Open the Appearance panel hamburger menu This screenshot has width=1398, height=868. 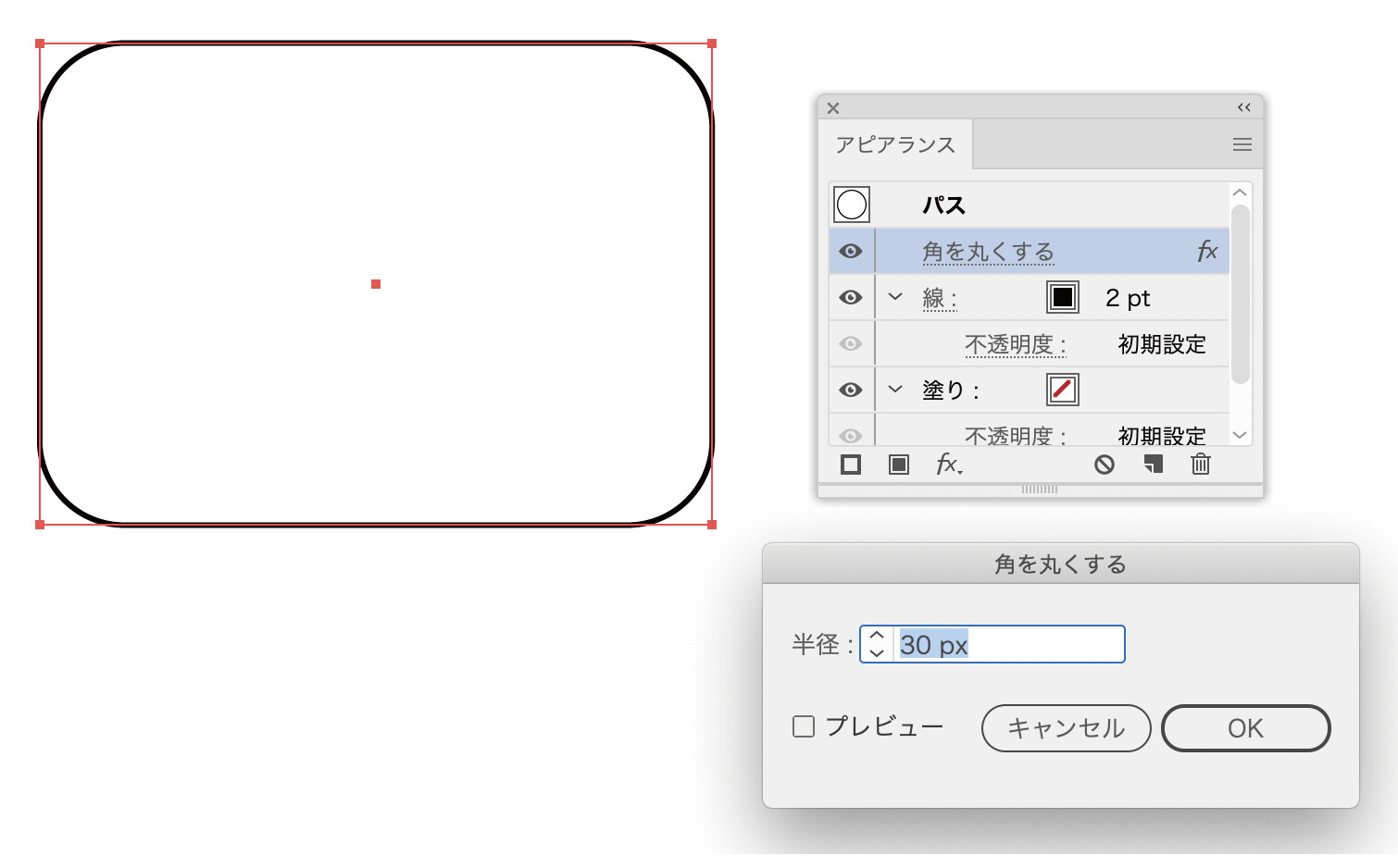tap(1242, 144)
